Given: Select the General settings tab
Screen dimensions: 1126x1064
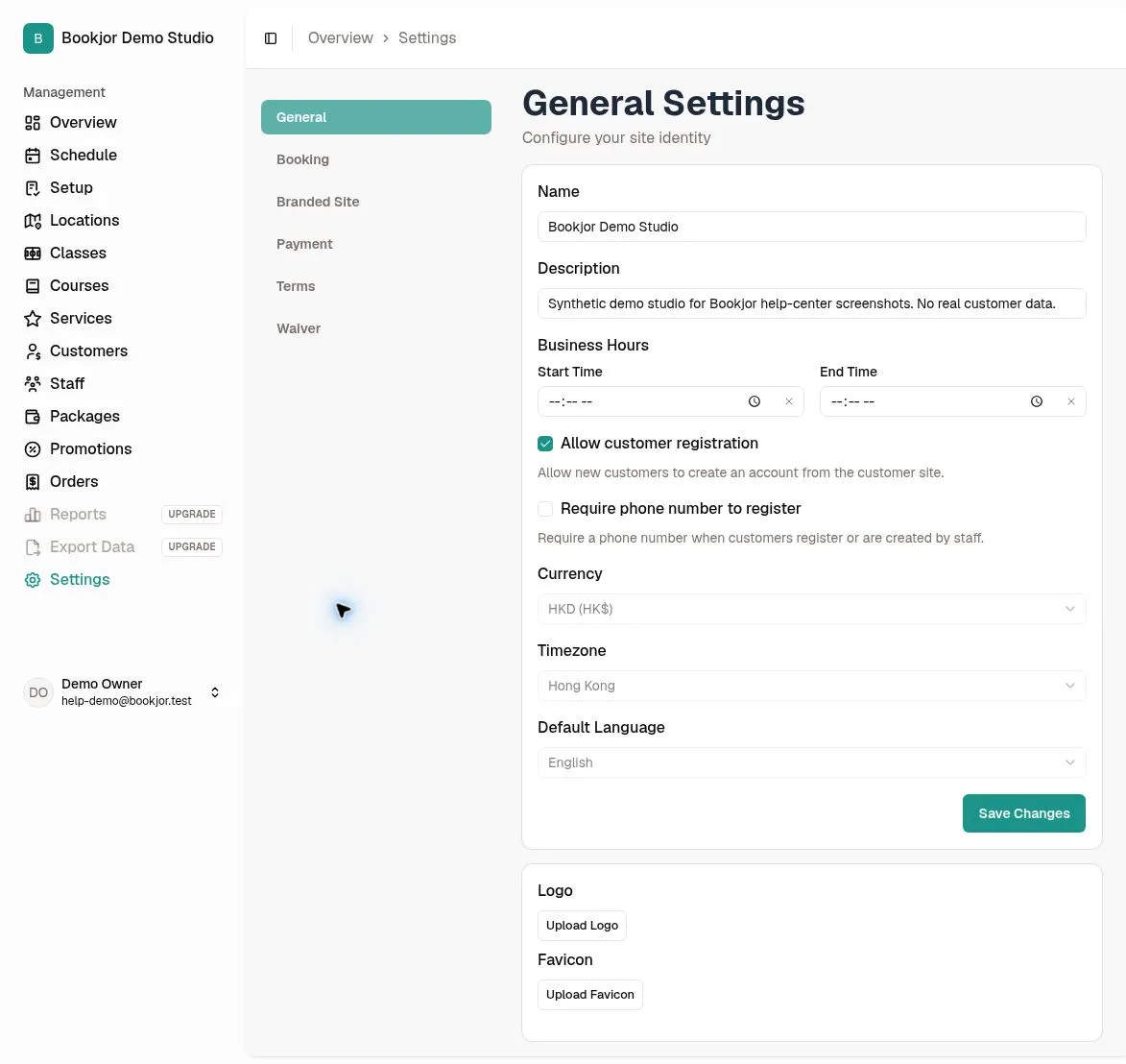Looking at the screenshot, I should point(376,117).
